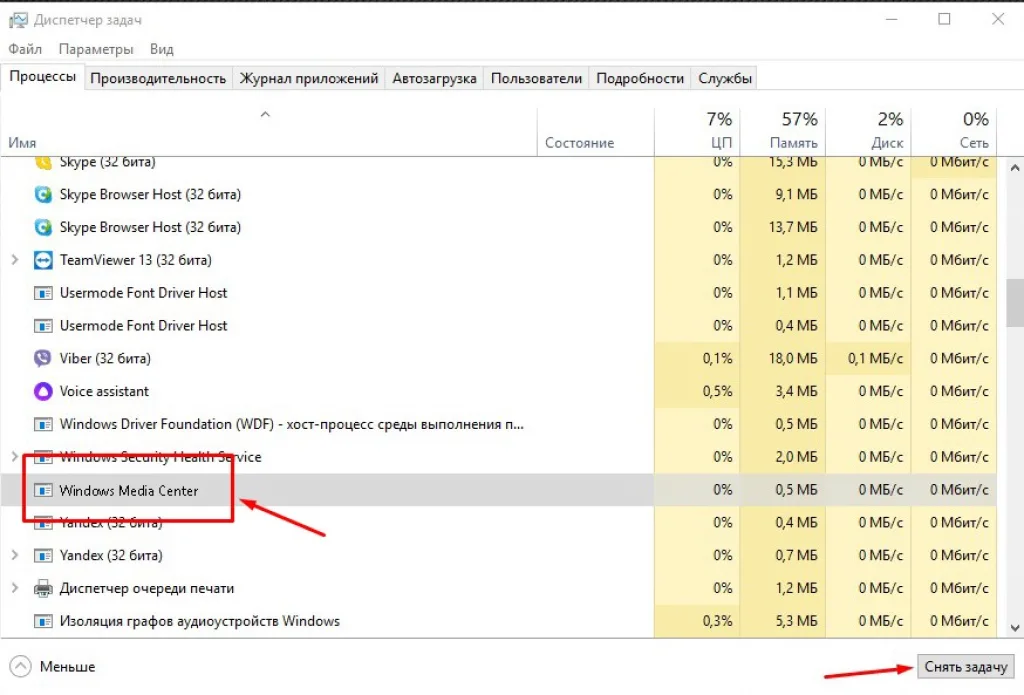Click the printer icon of Диспетчер очереди печати
Viewport: 1024px width, 695px height.
tap(42, 588)
